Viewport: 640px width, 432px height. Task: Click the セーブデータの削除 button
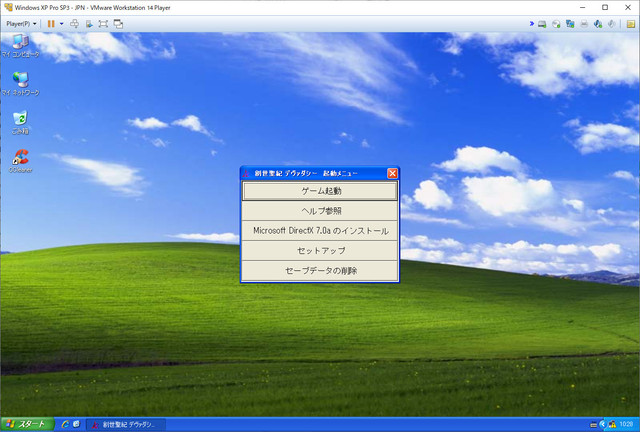[320, 271]
